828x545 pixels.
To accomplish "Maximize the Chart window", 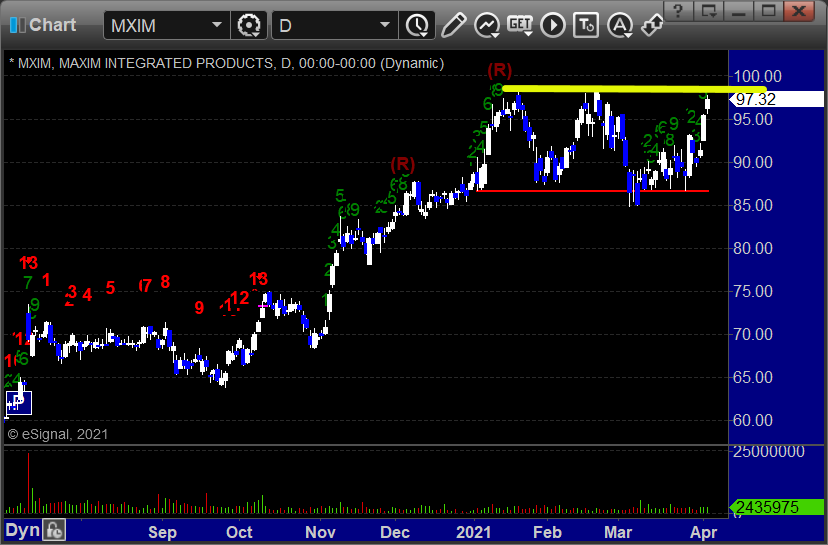I will point(768,11).
